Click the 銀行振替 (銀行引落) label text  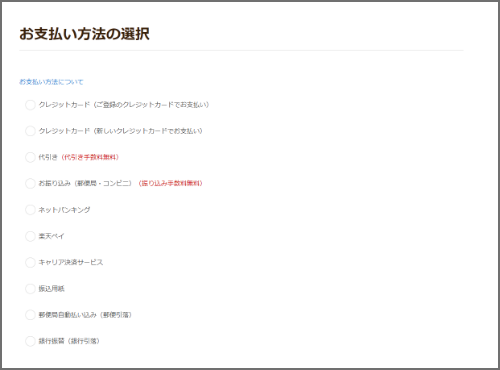coord(69,341)
